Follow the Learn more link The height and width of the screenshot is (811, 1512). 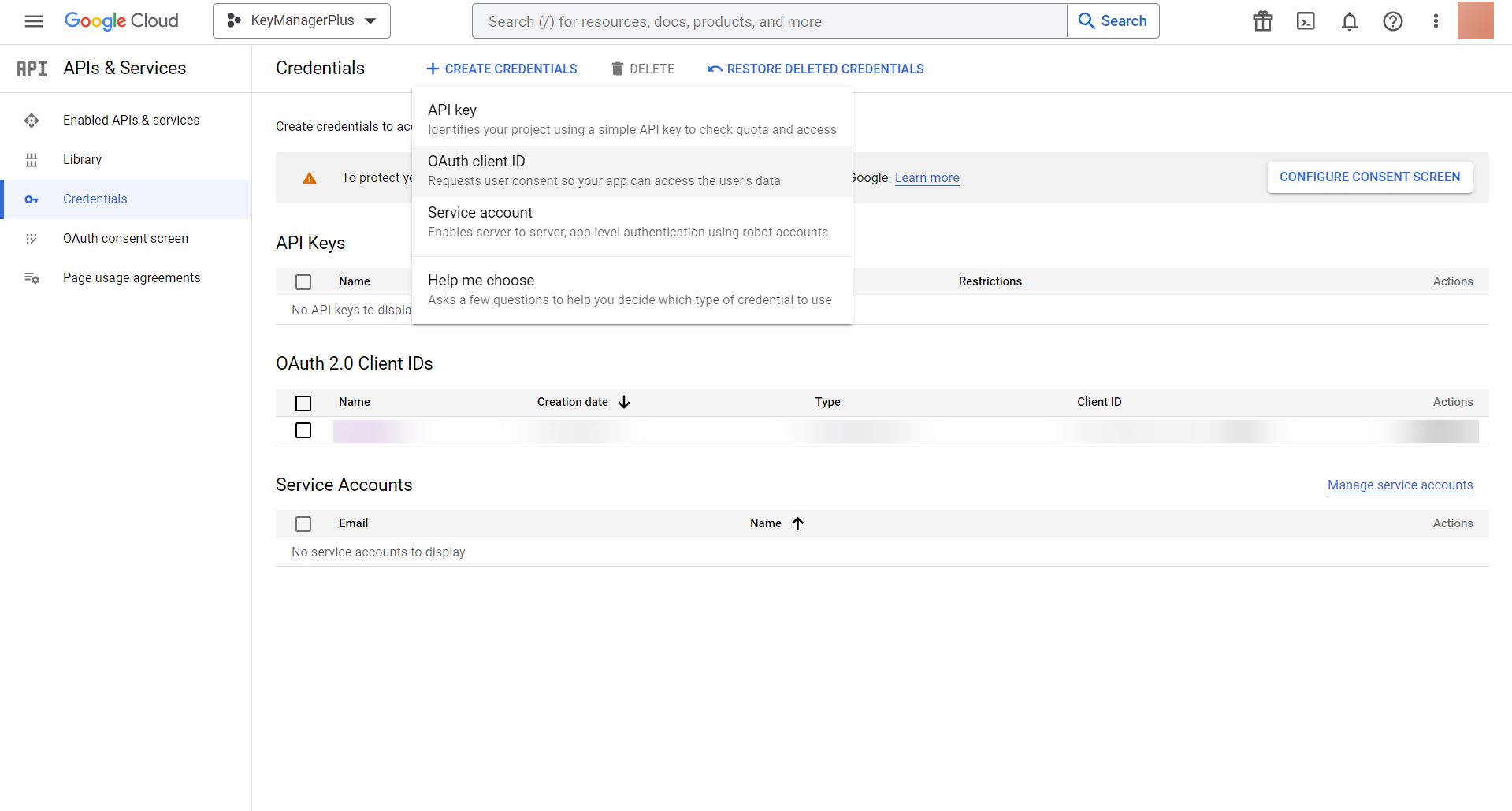[x=927, y=178]
